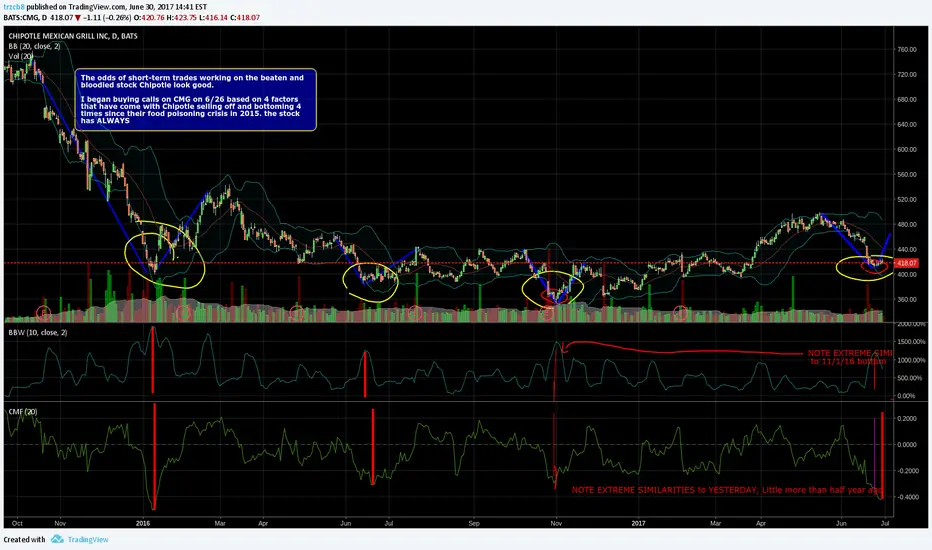Click the BATS:CMG, D symbol text in header
The width and height of the screenshot is (932, 550).
pyautogui.click(x=25, y=18)
